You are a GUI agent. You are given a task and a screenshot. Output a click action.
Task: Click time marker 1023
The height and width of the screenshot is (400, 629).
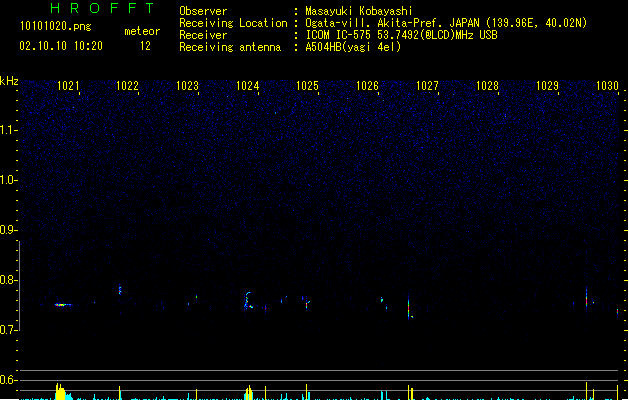tap(187, 86)
